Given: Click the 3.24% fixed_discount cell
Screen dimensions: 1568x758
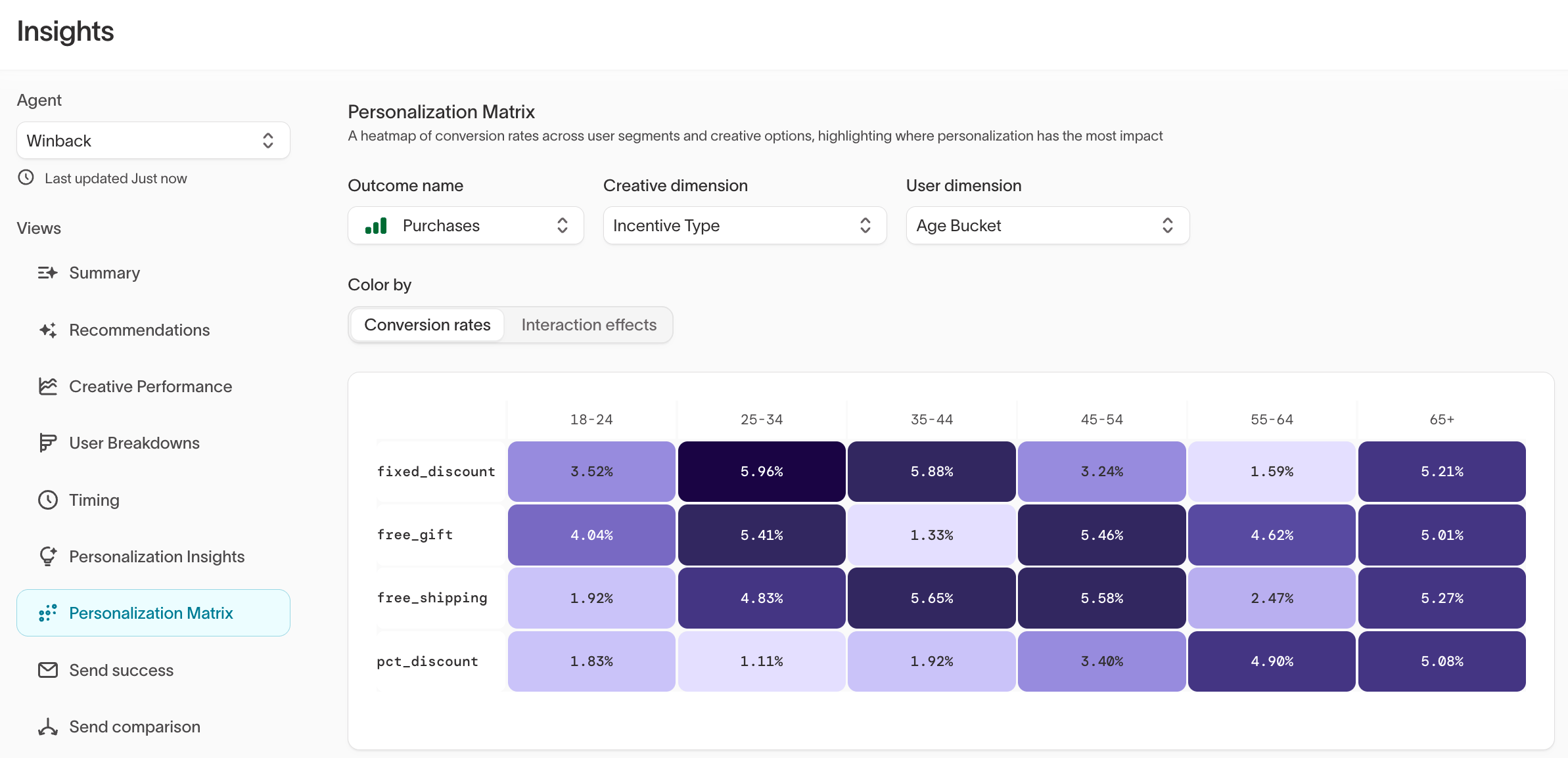Looking at the screenshot, I should 1102,472.
